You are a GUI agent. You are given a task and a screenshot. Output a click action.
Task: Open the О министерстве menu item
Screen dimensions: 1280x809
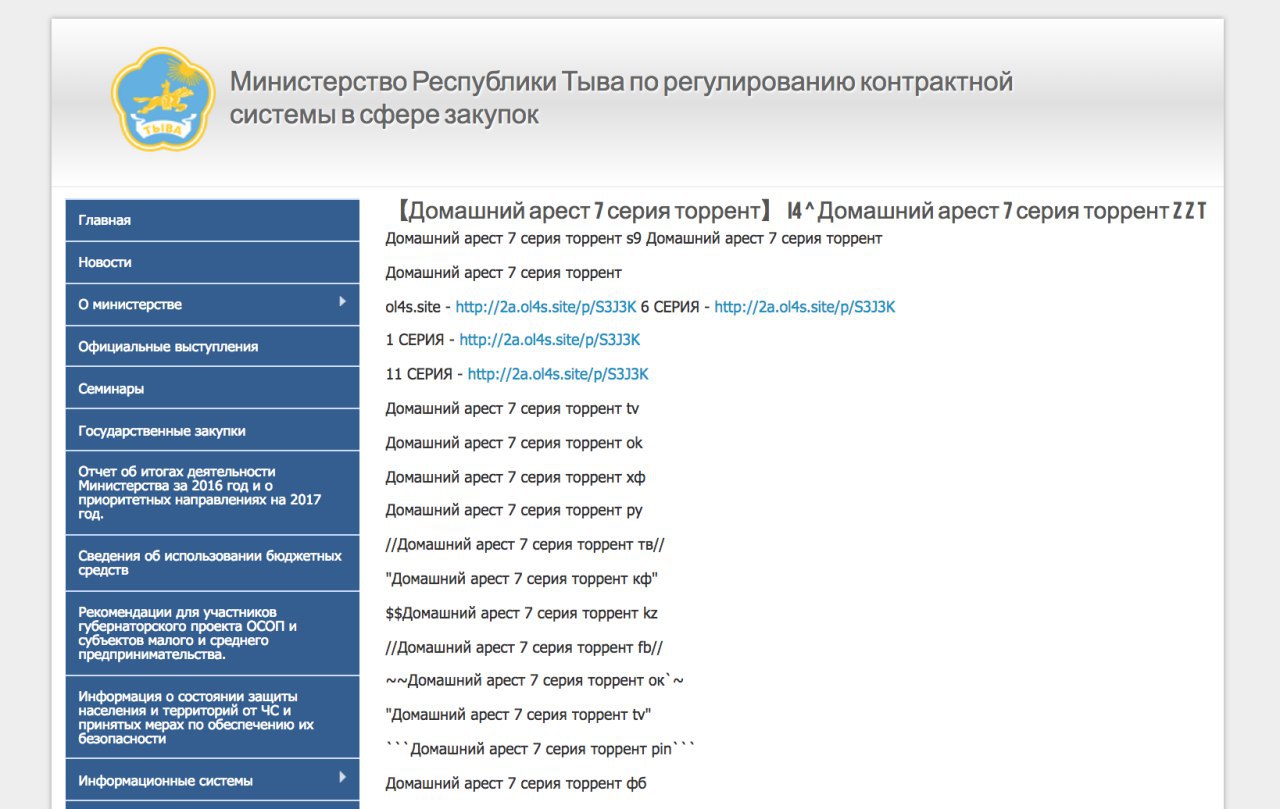click(212, 304)
